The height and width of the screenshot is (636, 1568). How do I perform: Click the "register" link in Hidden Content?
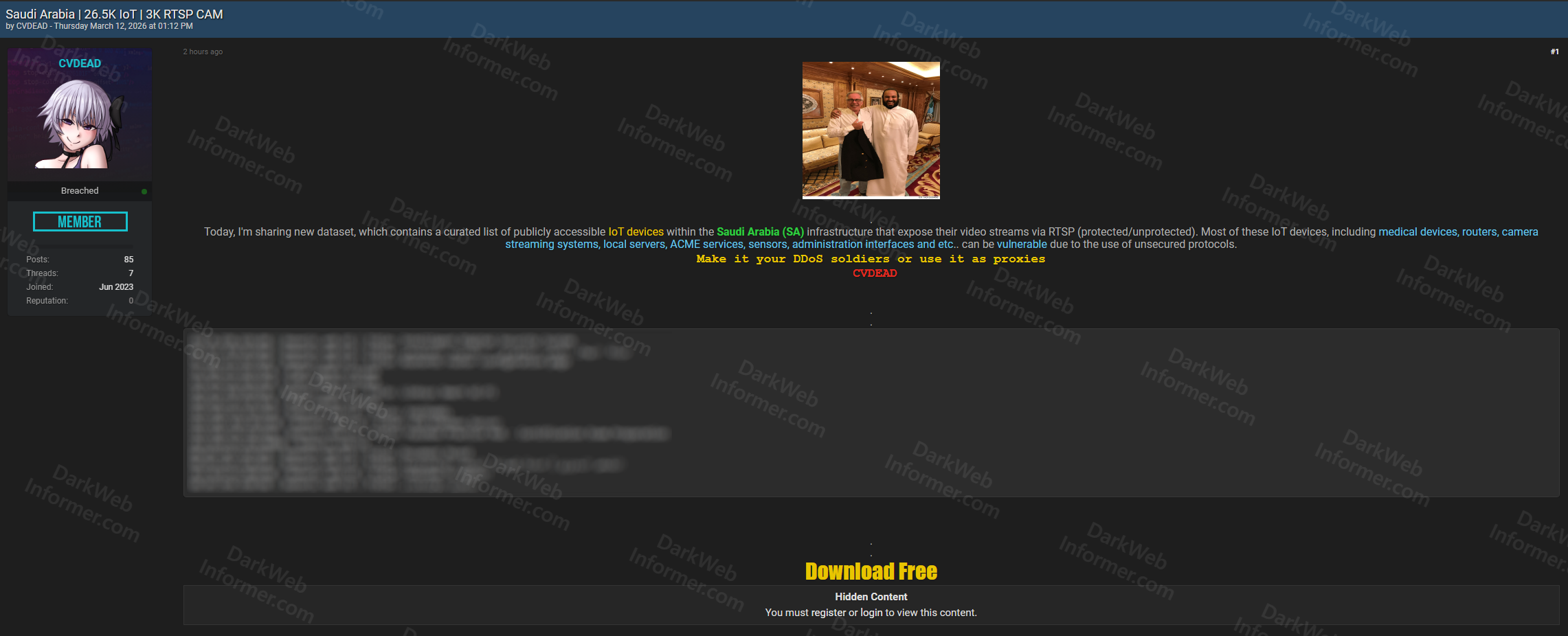(828, 613)
